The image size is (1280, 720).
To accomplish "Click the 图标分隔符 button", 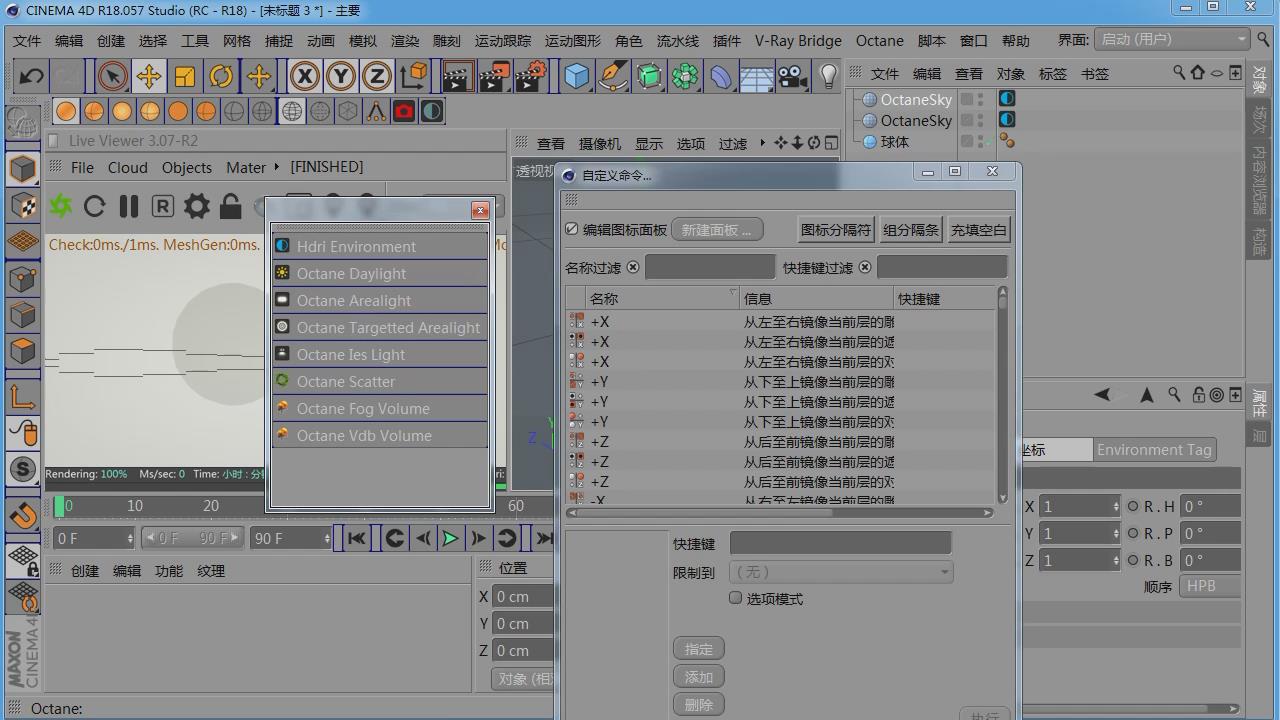I will pos(836,230).
